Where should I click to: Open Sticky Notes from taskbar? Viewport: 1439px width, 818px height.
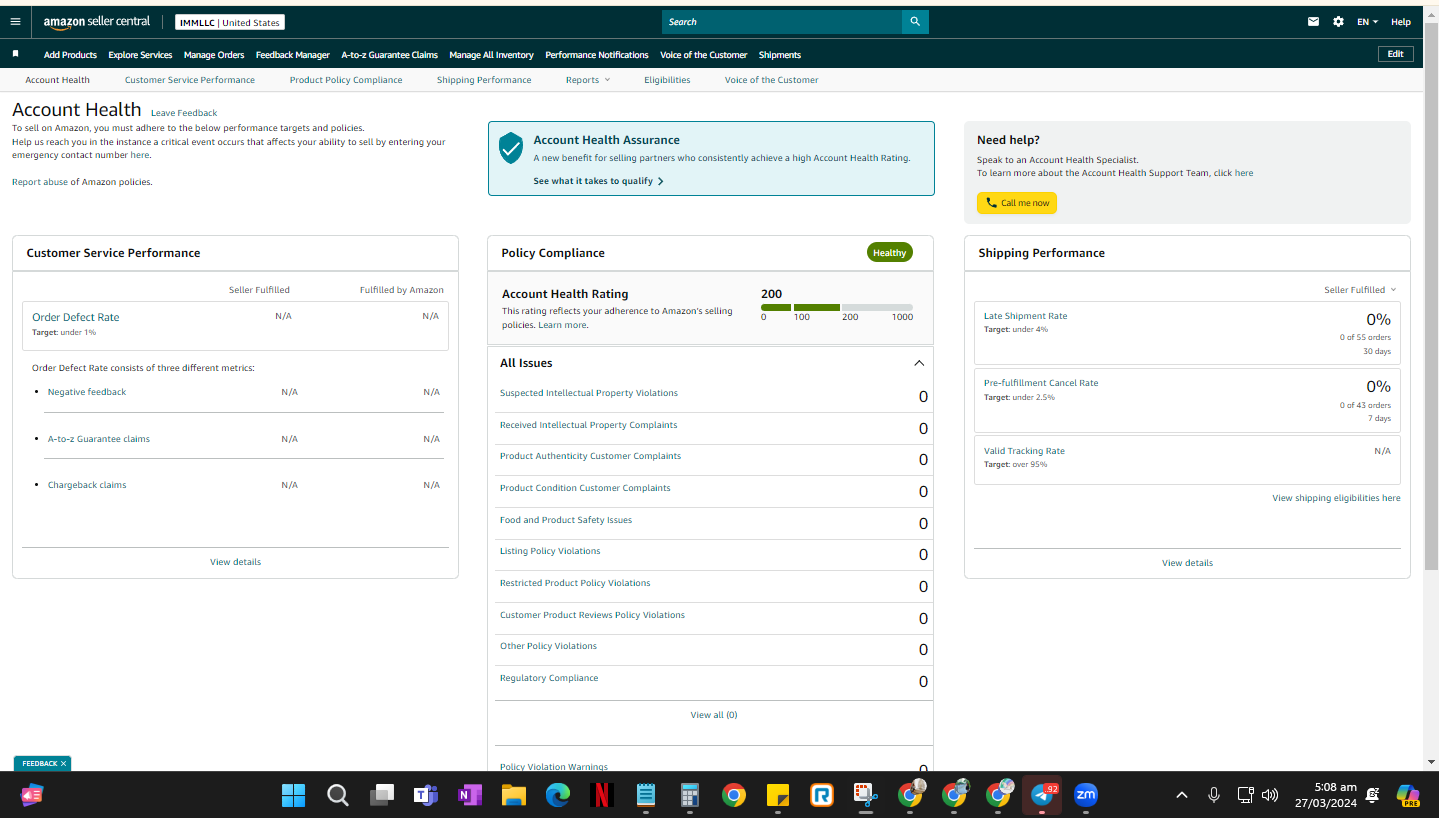point(778,795)
